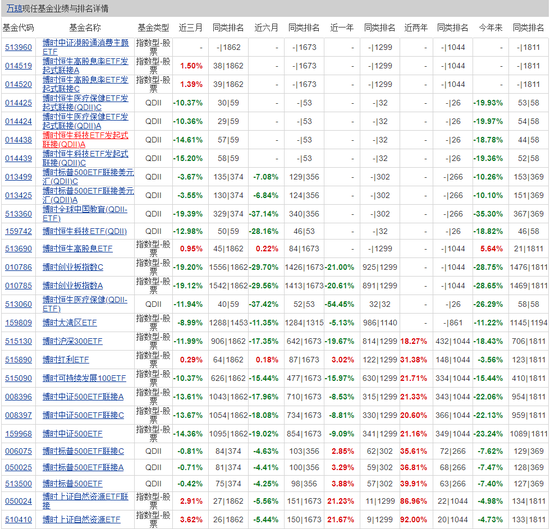Open fund code 510410 link
The height and width of the screenshot is (529, 550).
[x=19, y=520]
